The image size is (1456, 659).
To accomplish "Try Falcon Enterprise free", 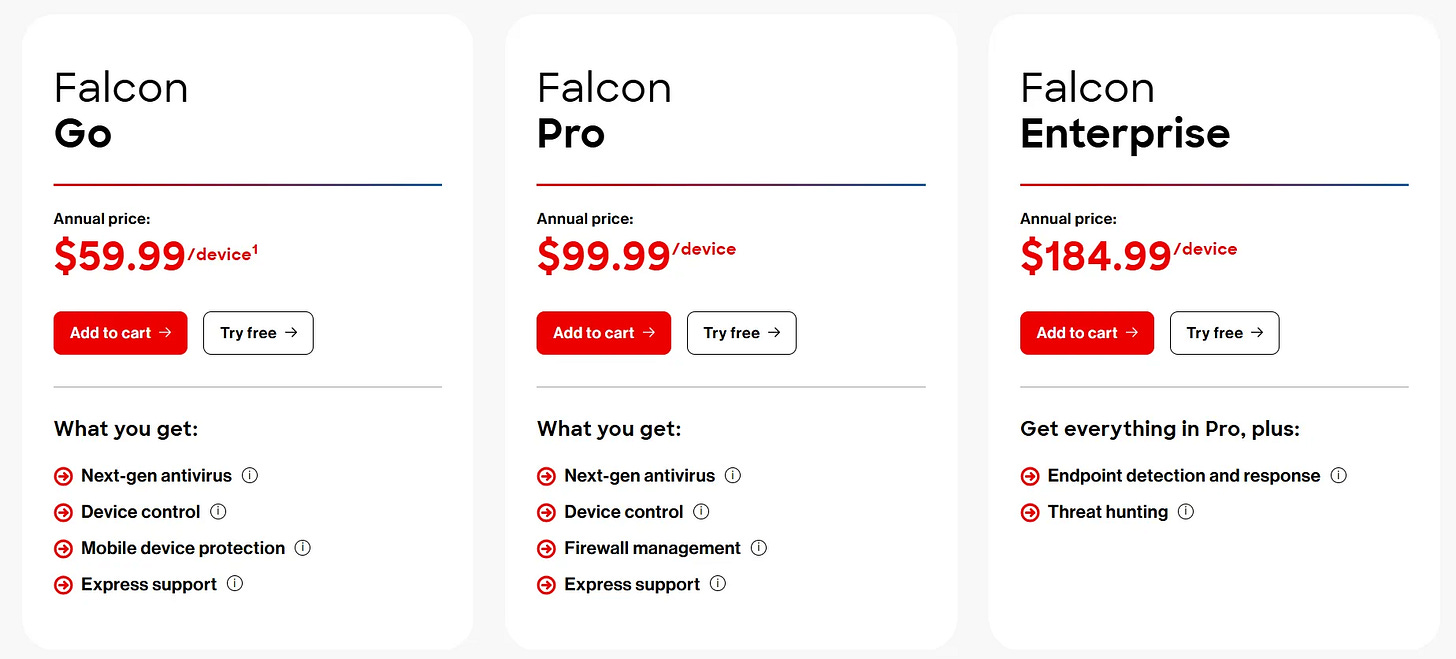I will point(1225,333).
